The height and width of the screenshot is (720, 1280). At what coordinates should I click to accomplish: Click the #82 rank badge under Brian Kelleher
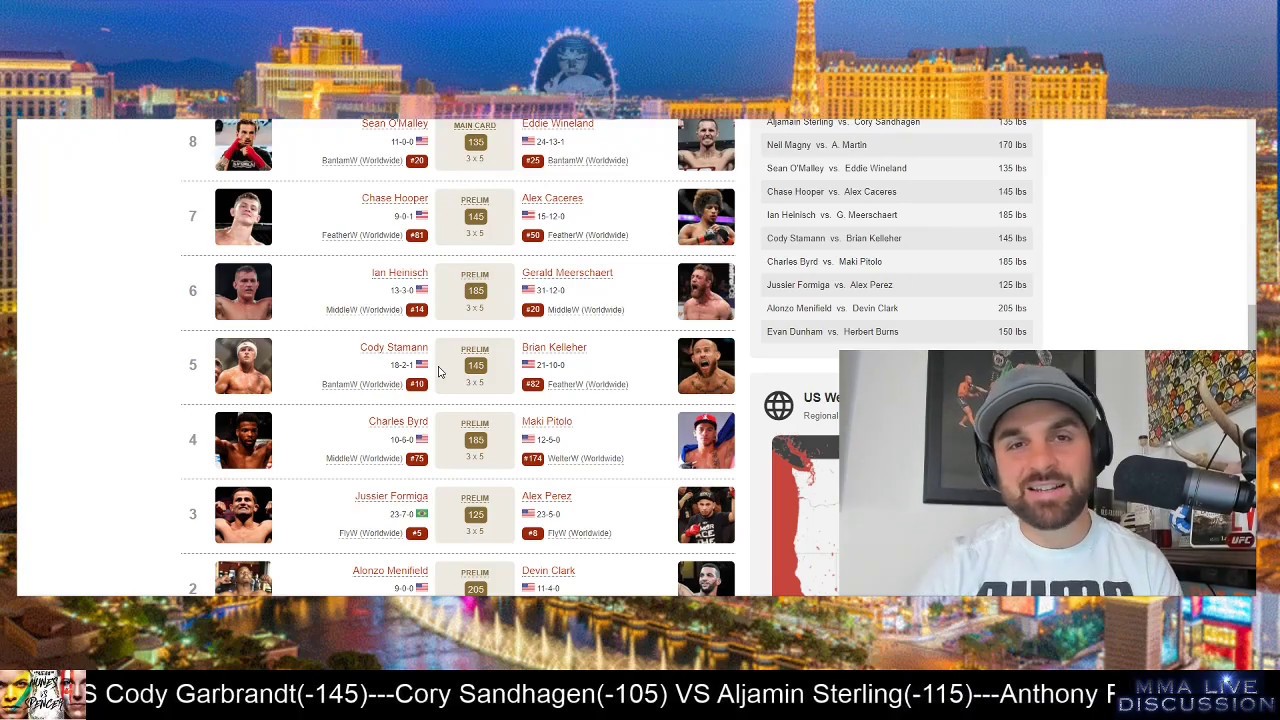pyautogui.click(x=532, y=384)
